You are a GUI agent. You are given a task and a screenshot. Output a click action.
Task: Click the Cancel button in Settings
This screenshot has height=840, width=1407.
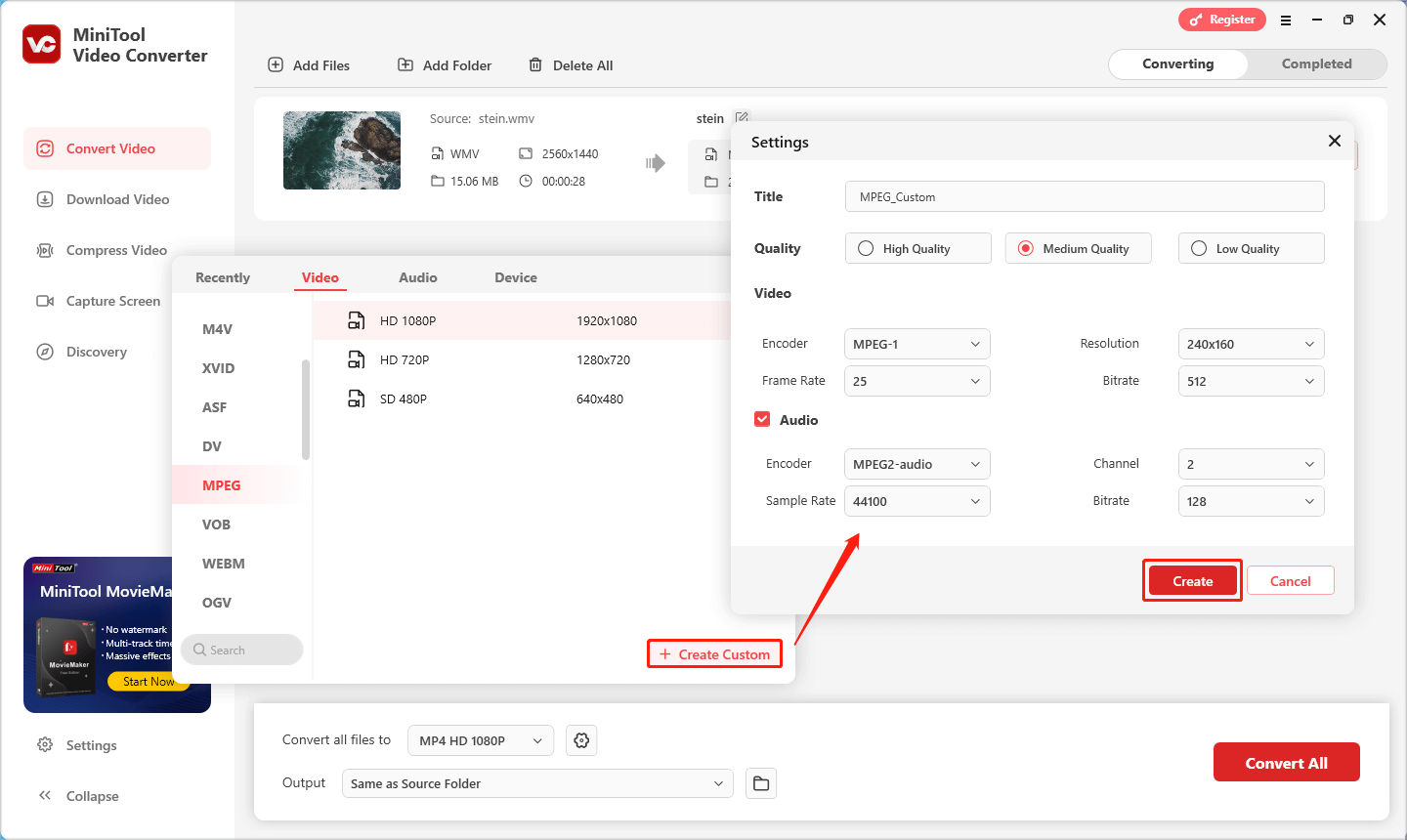pyautogui.click(x=1291, y=580)
